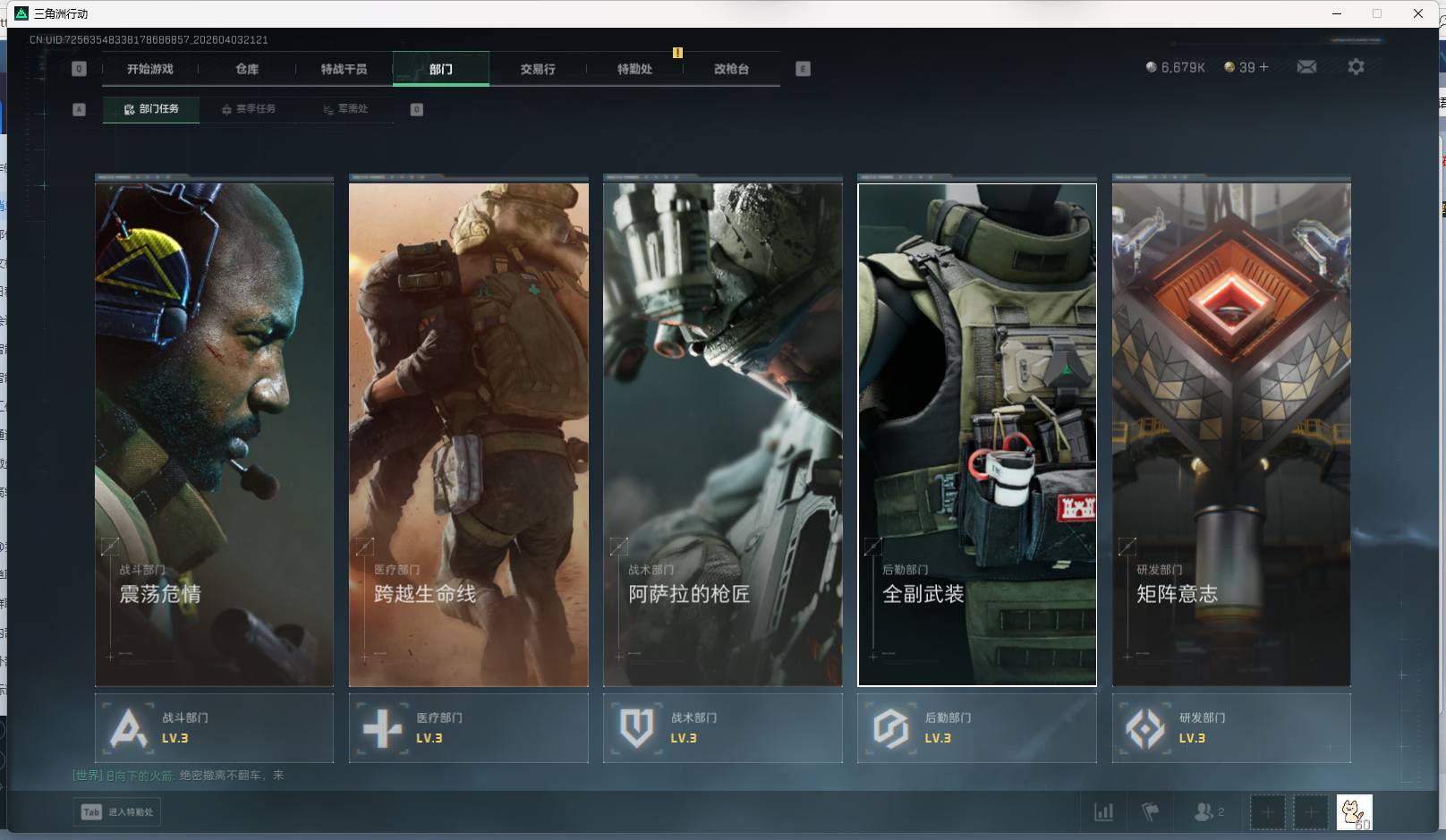The height and width of the screenshot is (840, 1446).
Task: Click the 战术部门 shield icon
Action: click(x=636, y=728)
